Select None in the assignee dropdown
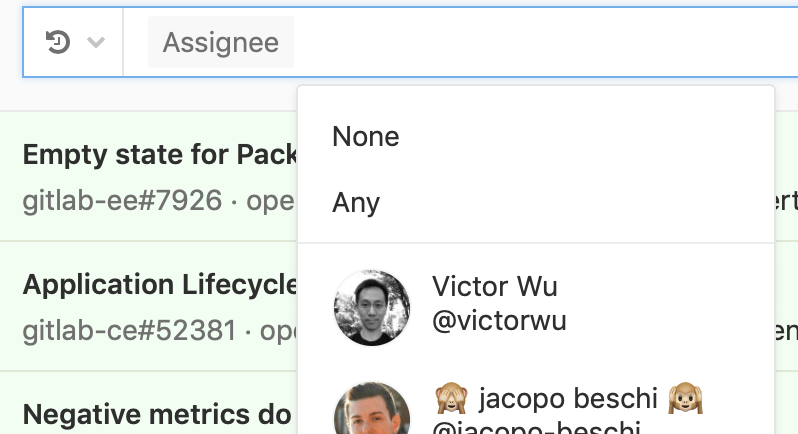This screenshot has width=798, height=434. tap(366, 136)
